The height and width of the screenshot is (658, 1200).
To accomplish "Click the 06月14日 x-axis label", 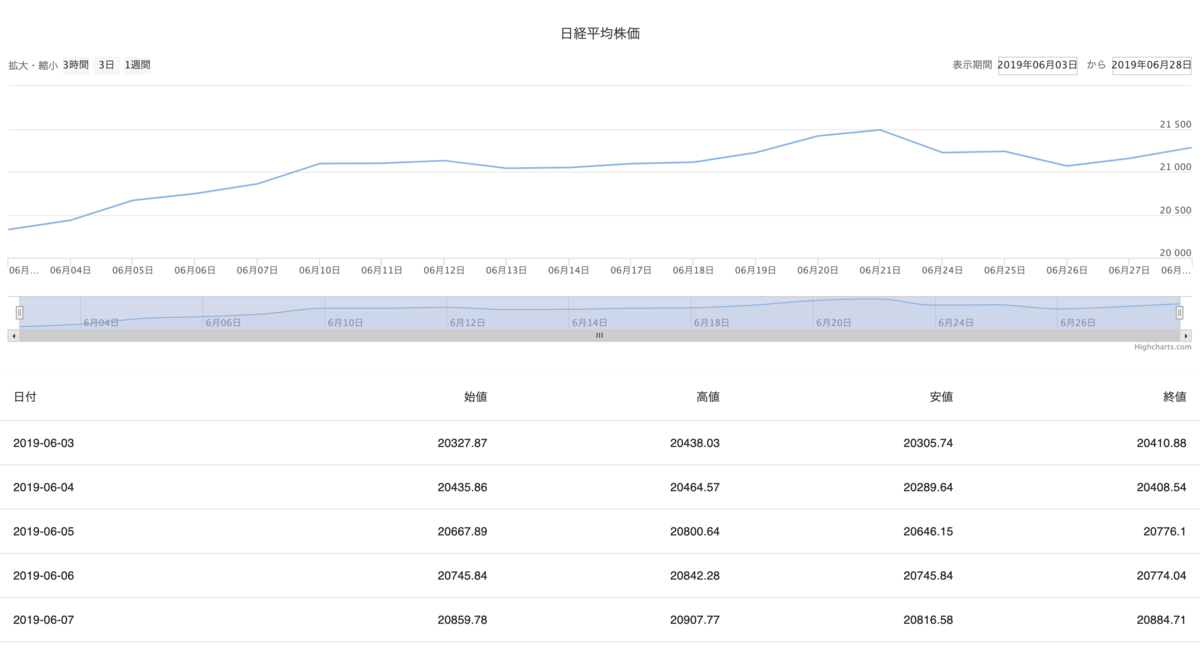I will 569,270.
